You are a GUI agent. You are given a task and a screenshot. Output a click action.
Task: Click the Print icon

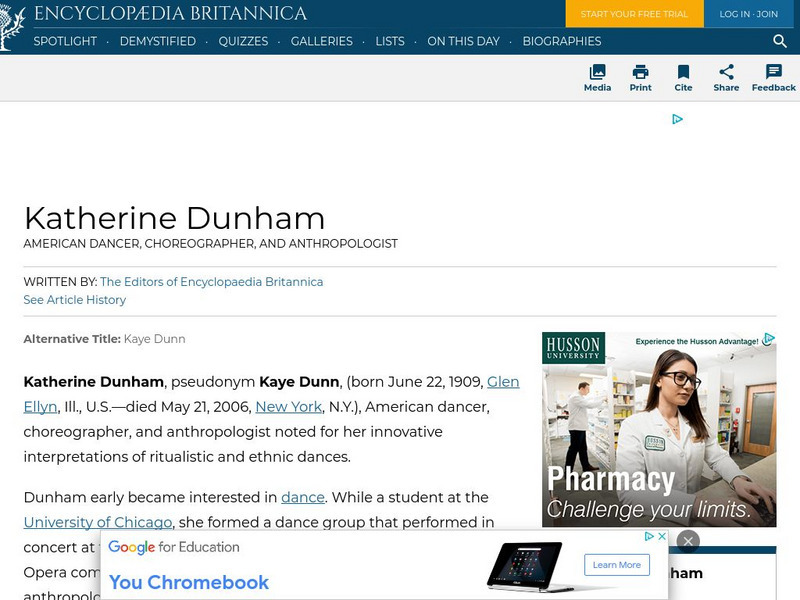(x=640, y=78)
